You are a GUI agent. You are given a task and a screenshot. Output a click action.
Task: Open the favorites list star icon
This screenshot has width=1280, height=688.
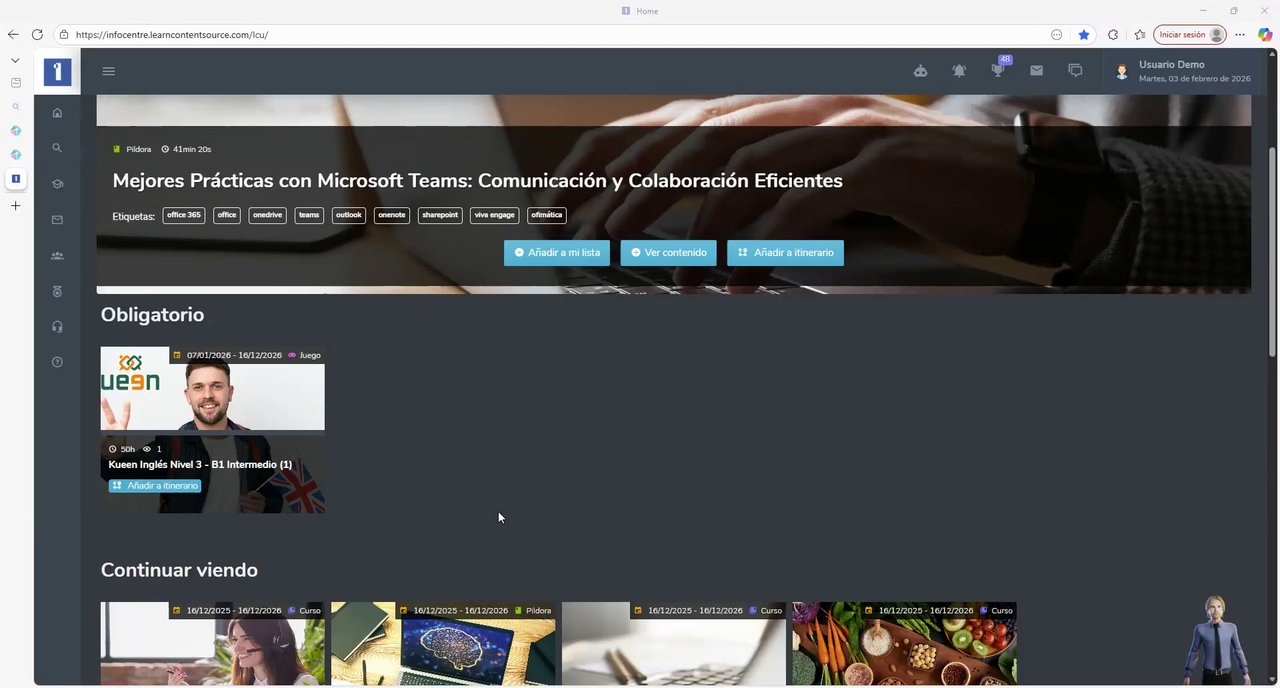point(1140,34)
